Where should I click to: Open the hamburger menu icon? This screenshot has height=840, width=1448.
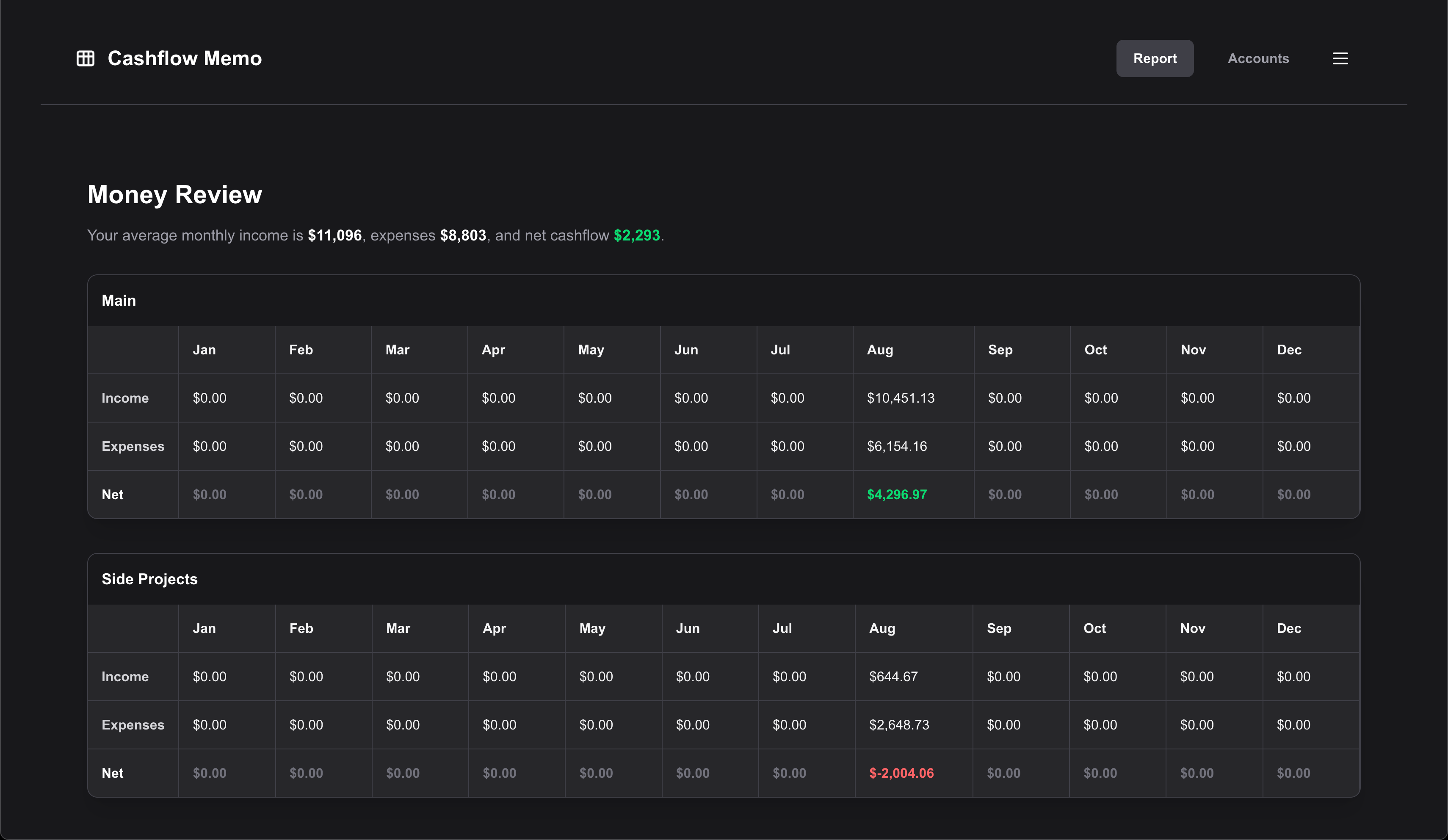click(x=1340, y=58)
